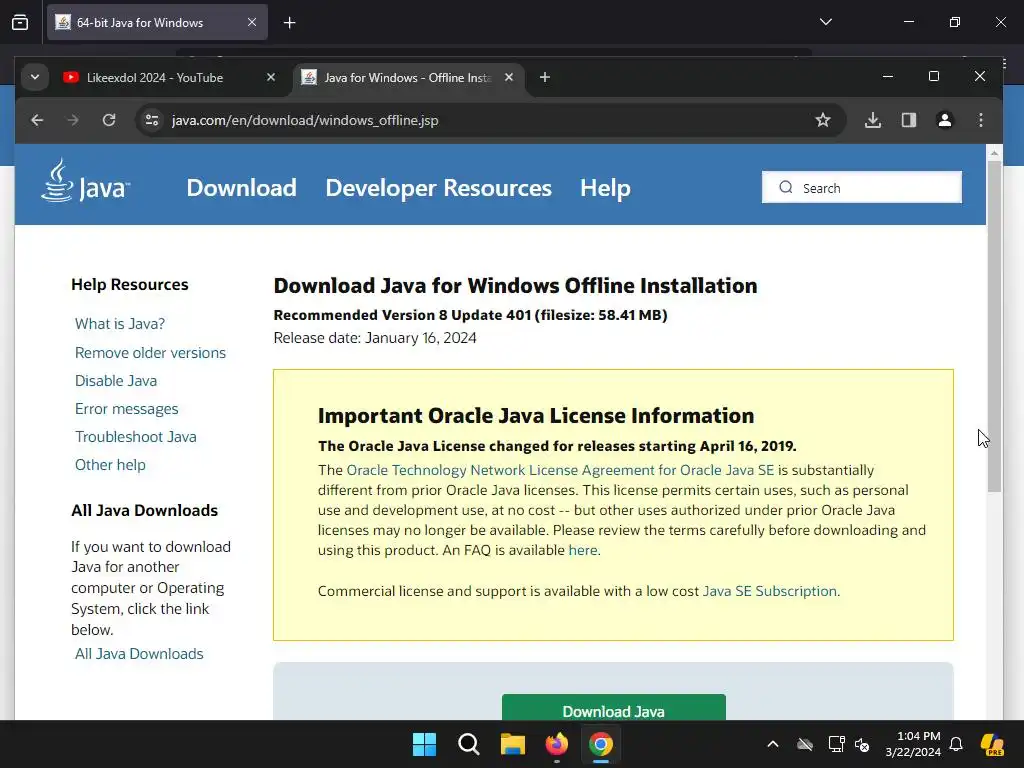Open Firefox from the taskbar
Screen dimensions: 1024x768
556,744
